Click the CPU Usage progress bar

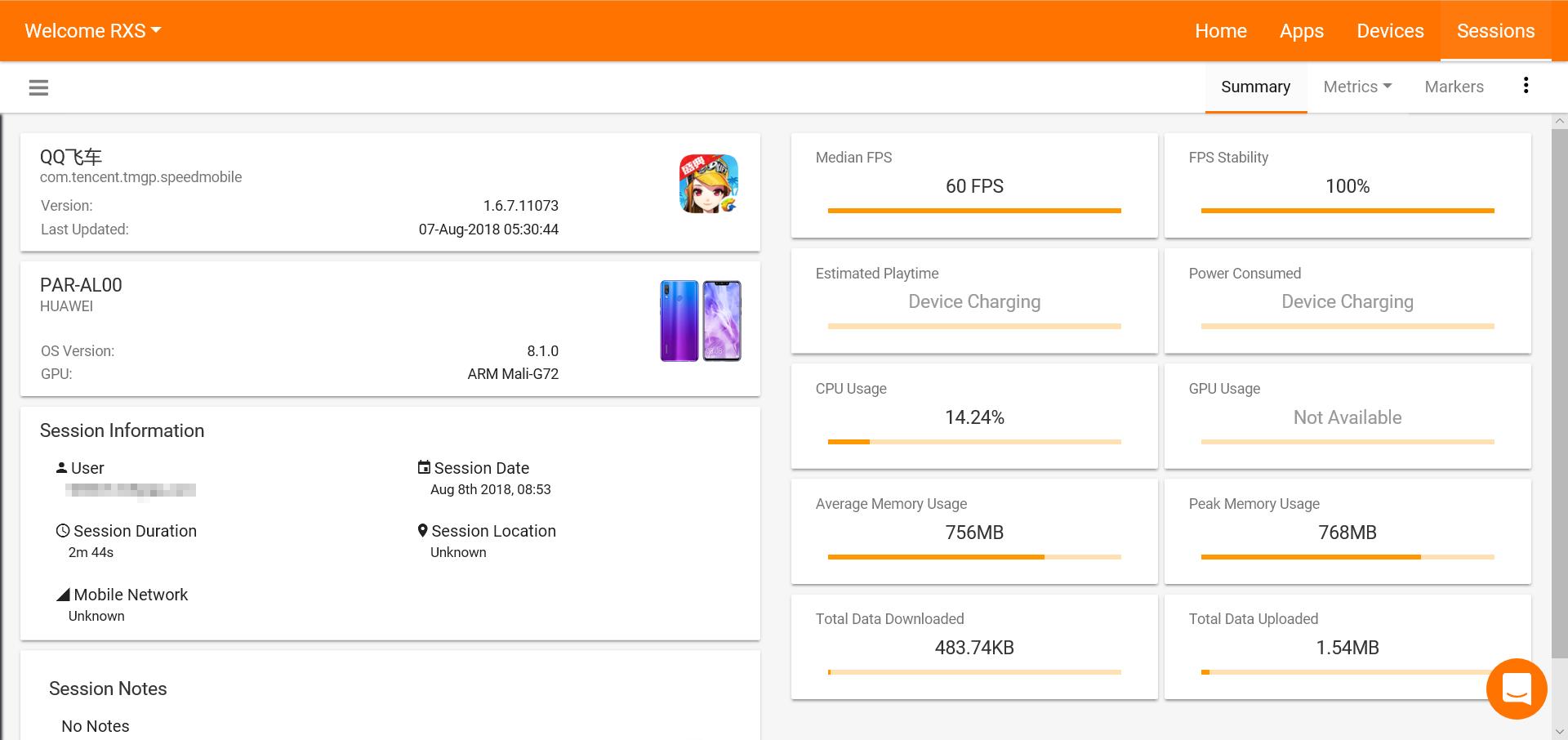pyautogui.click(x=974, y=442)
